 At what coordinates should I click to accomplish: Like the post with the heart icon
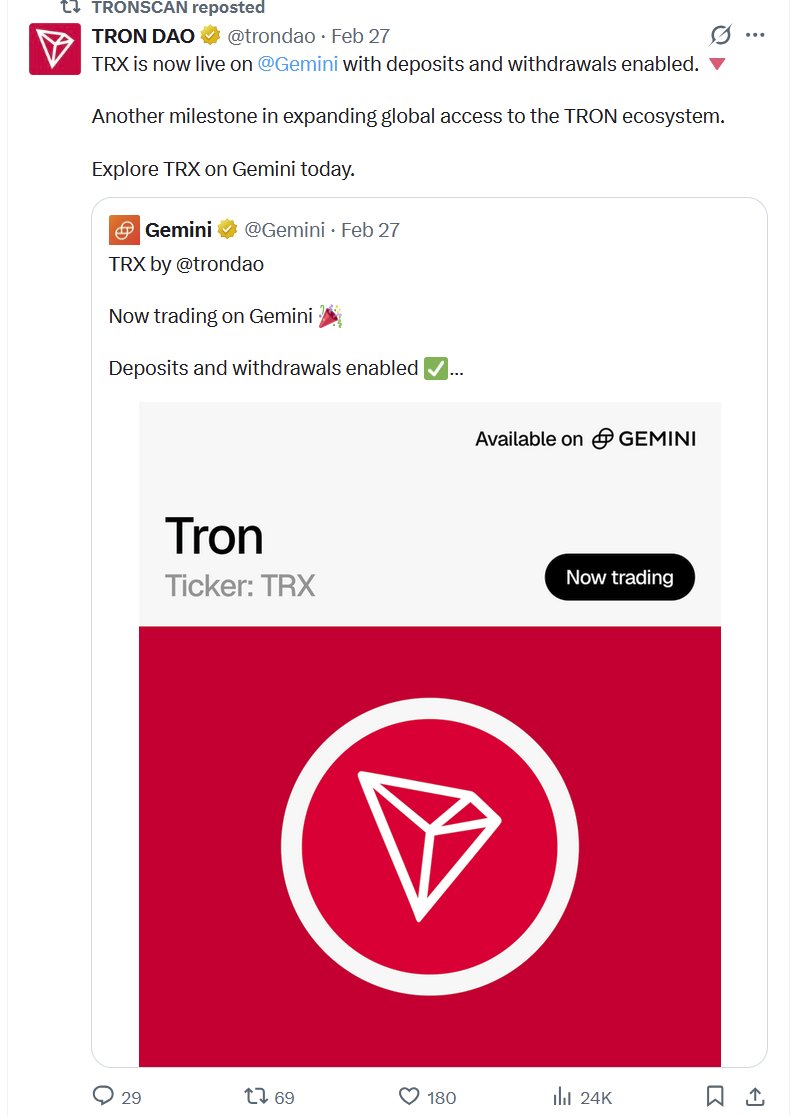(409, 1096)
